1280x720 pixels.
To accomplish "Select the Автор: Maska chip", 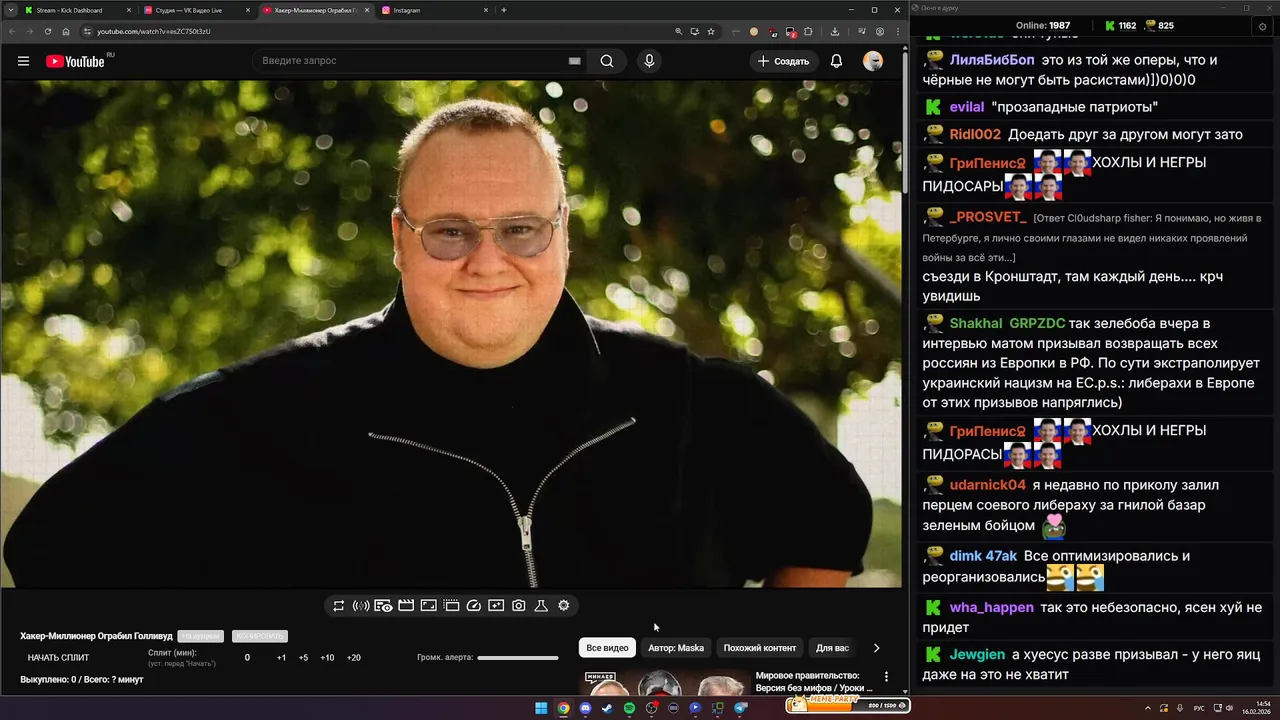I will coord(676,648).
